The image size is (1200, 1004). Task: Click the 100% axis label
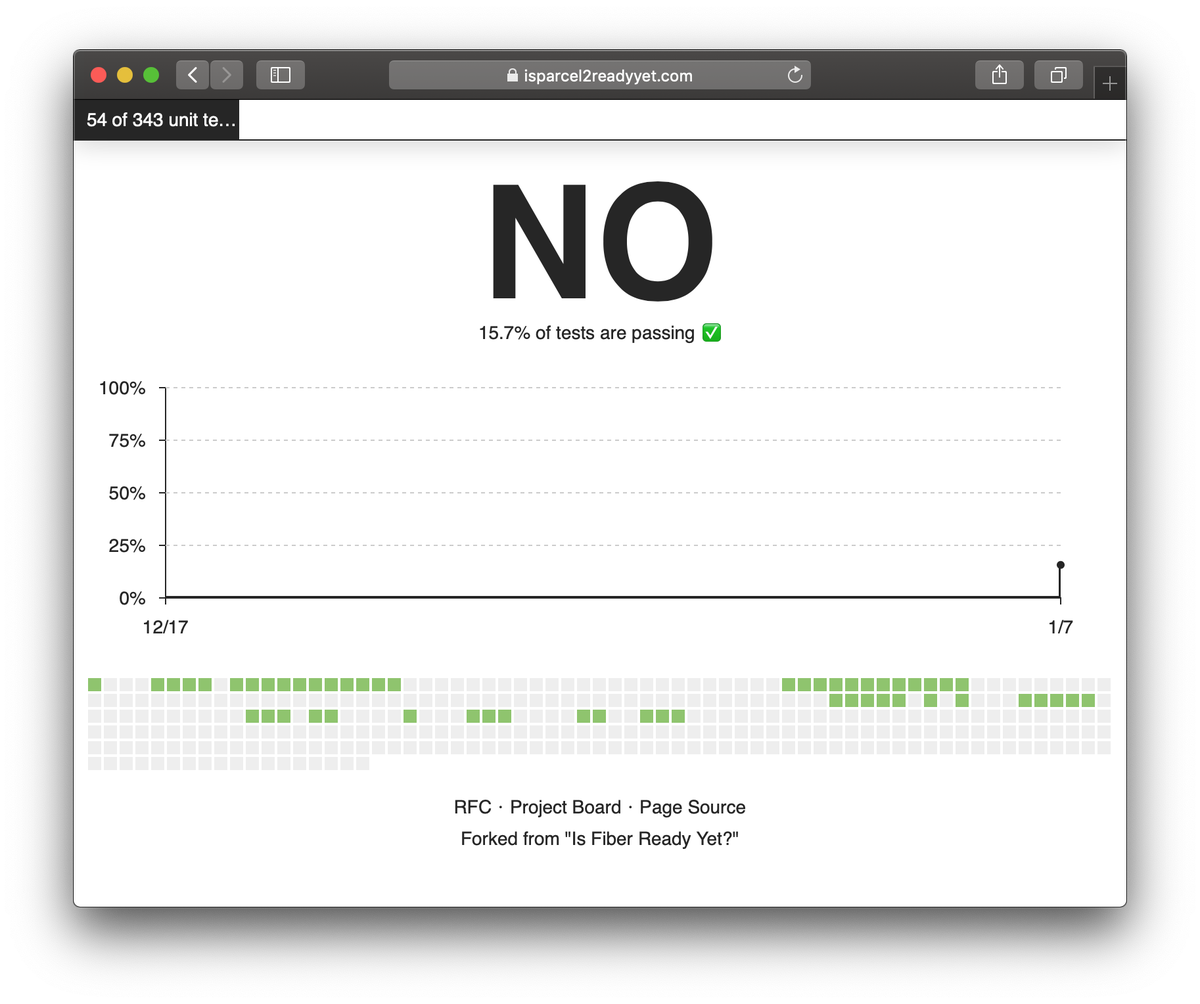pyautogui.click(x=123, y=388)
